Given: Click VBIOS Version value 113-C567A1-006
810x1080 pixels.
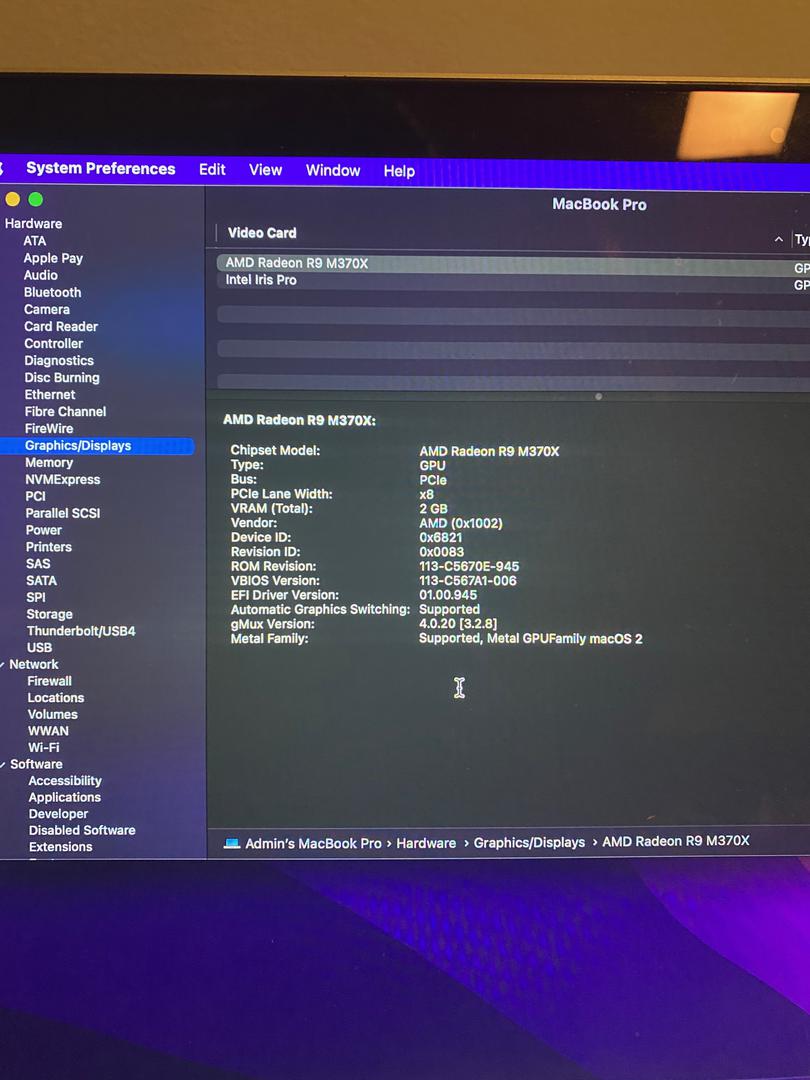Looking at the screenshot, I should point(468,581).
